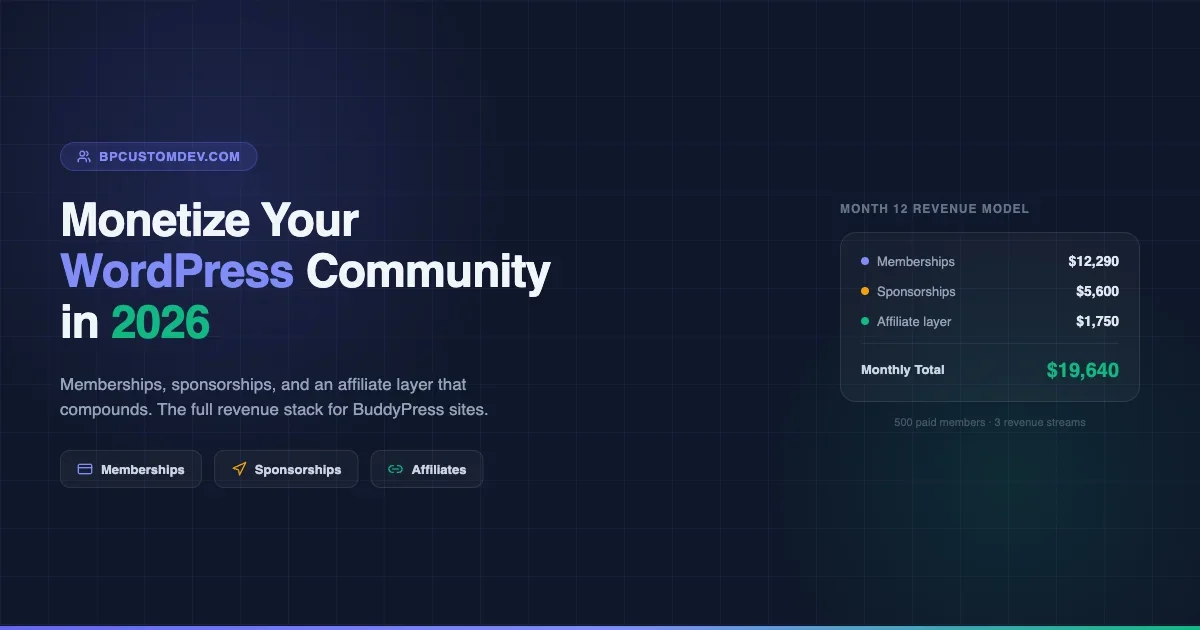Click the BPCUSTOMDEV.COM badge text

(169, 157)
